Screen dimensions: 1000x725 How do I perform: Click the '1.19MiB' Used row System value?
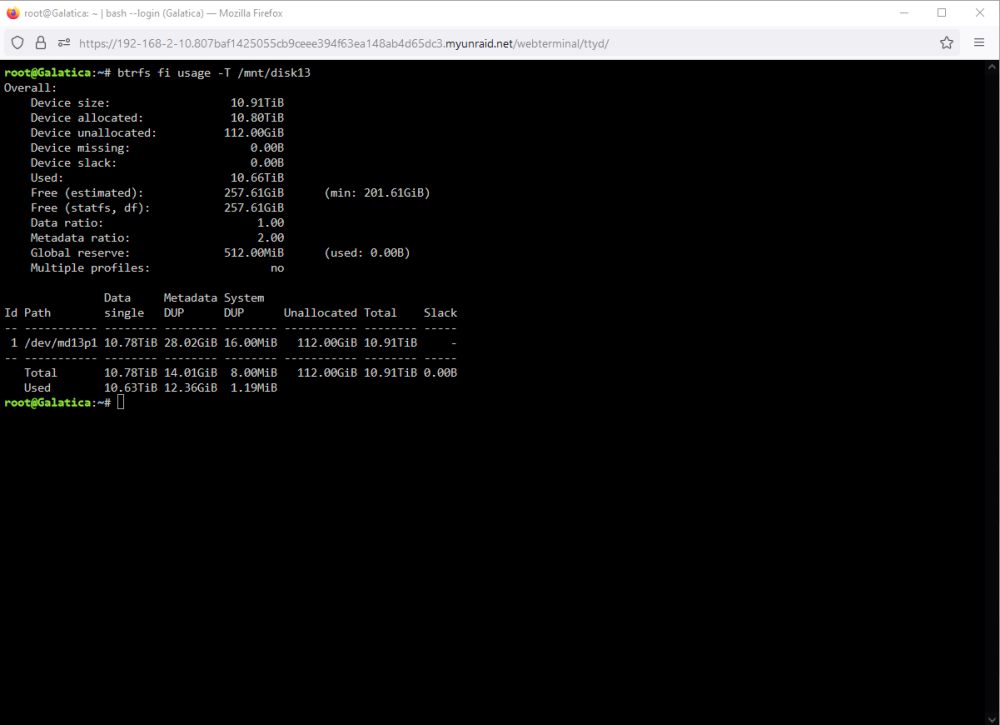(x=254, y=388)
